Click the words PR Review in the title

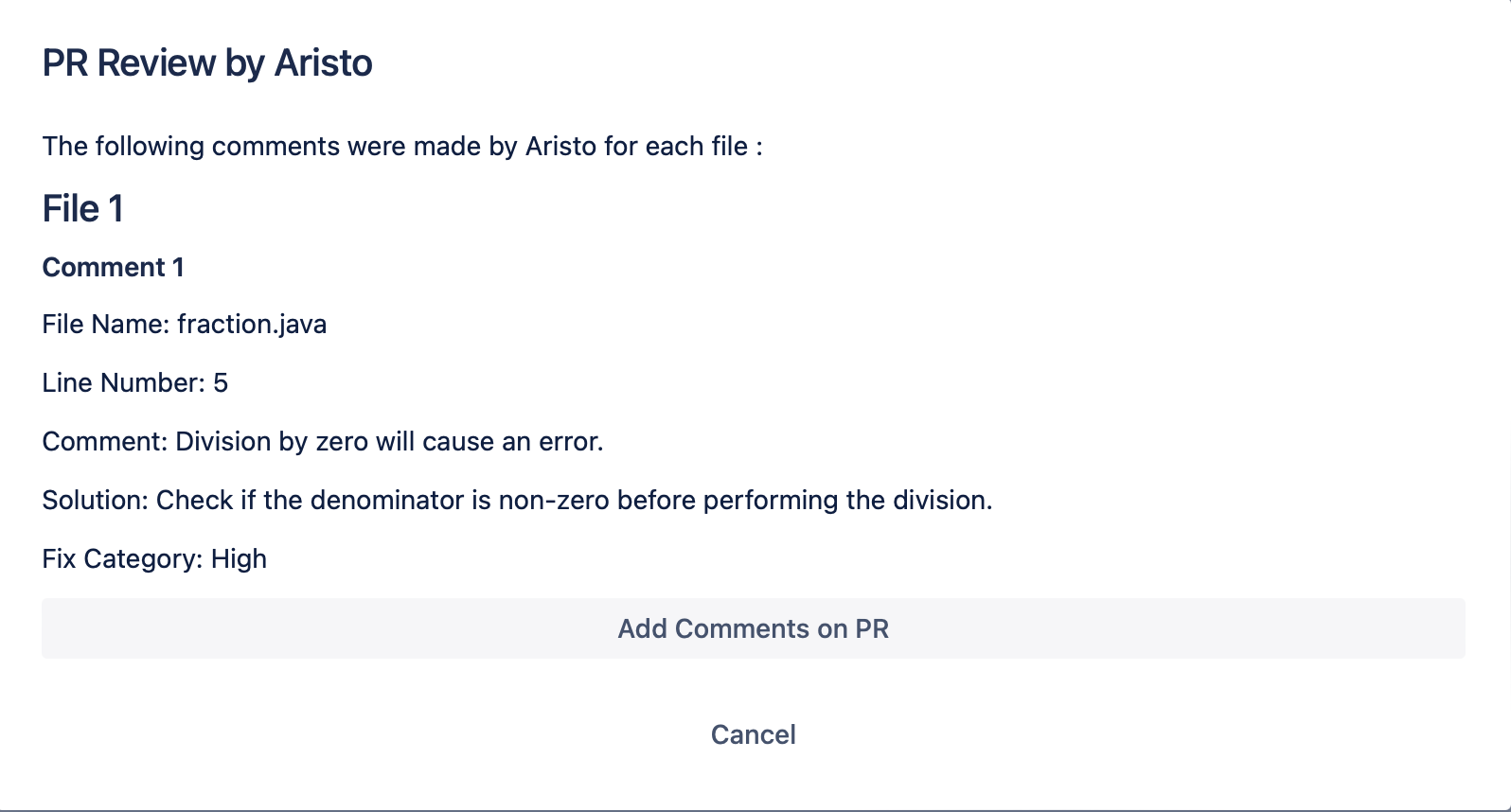(x=129, y=63)
